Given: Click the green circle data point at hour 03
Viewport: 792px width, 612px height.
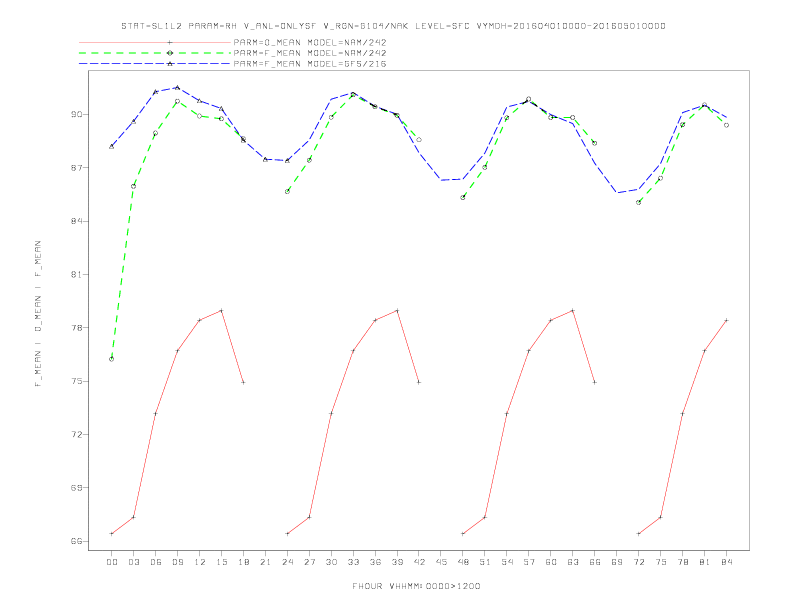Looking at the screenshot, I should 133,186.
